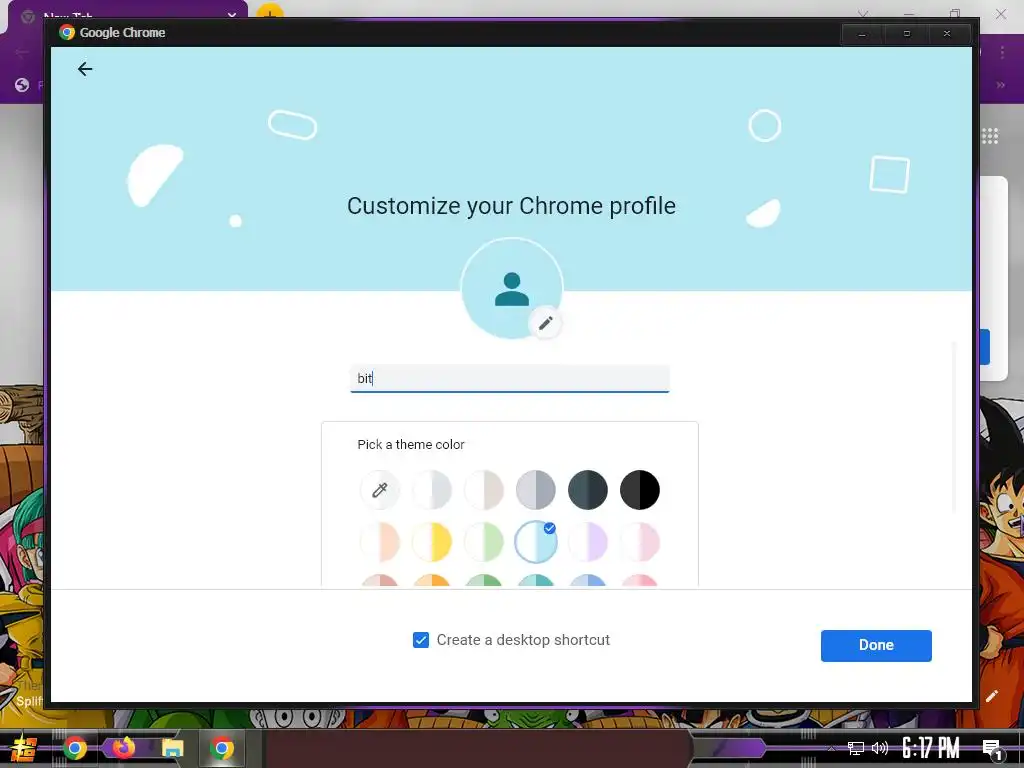The image size is (1024, 768).
Task: Select the checked light blue theme color
Action: point(536,542)
